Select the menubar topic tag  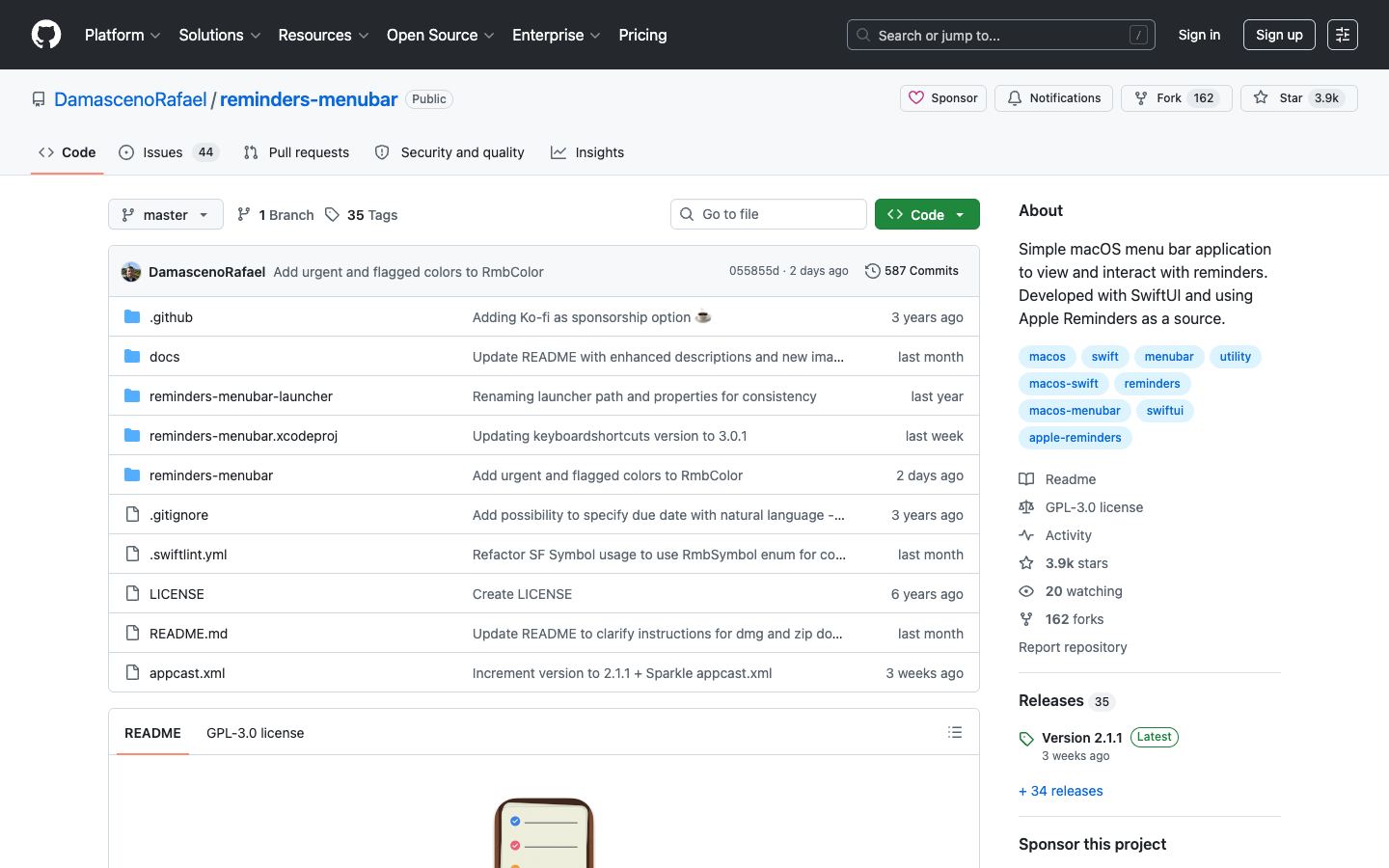click(x=1169, y=357)
